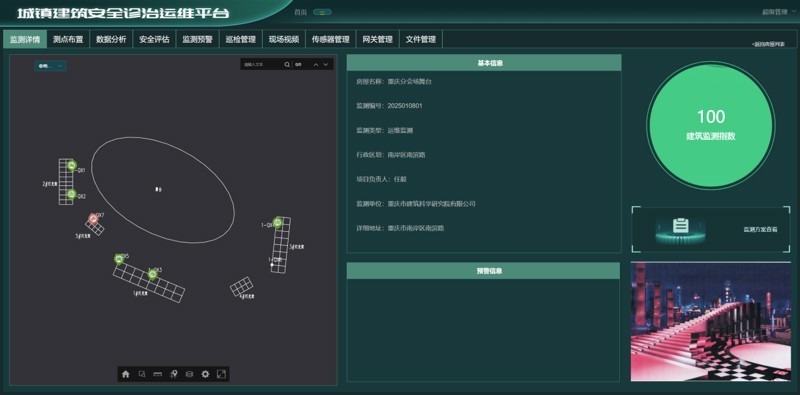Select the measure ruler tool in viewer toolbar
This screenshot has height=395, width=800.
(158, 374)
